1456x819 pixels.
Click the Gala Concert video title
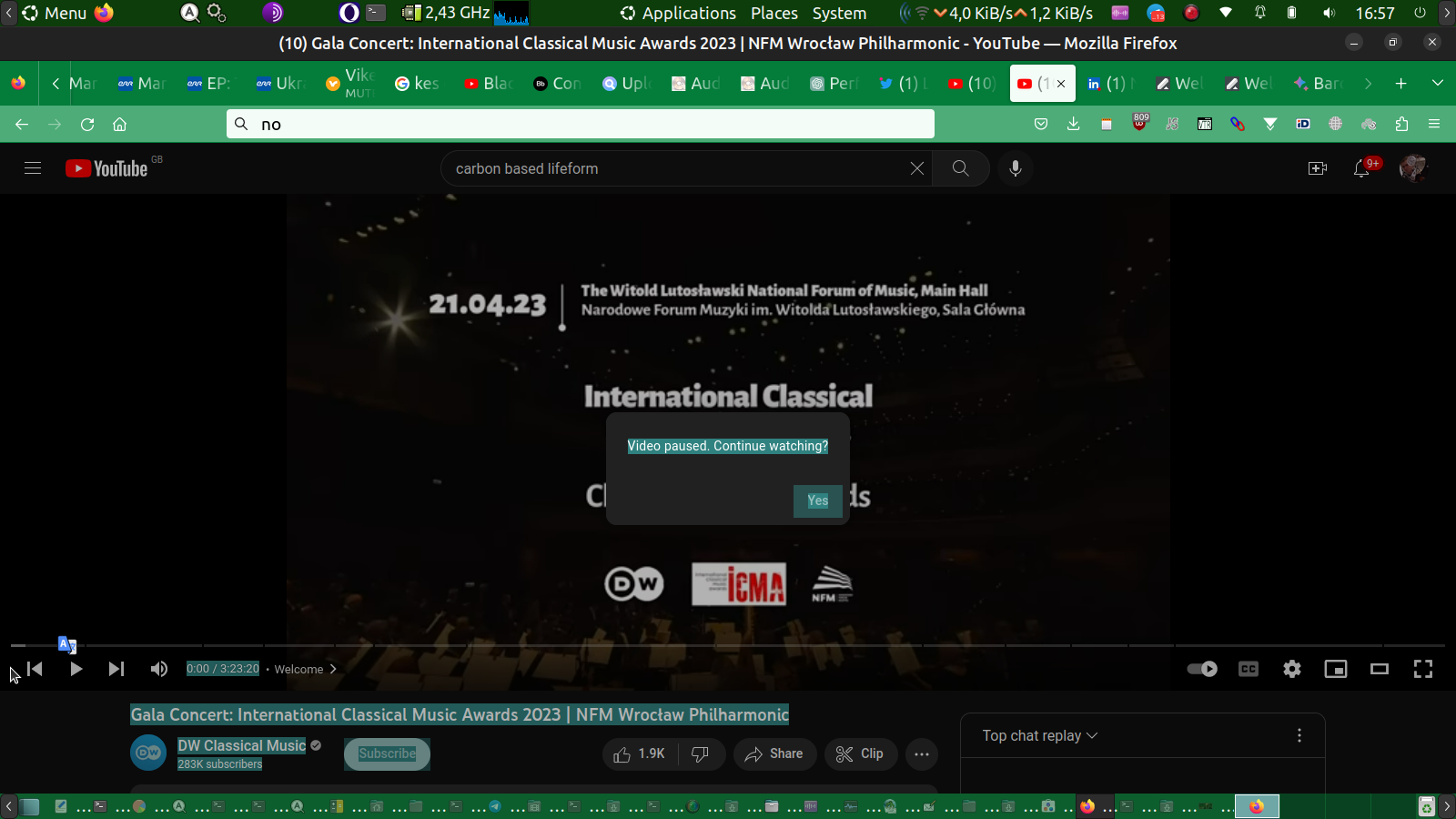[x=460, y=714]
